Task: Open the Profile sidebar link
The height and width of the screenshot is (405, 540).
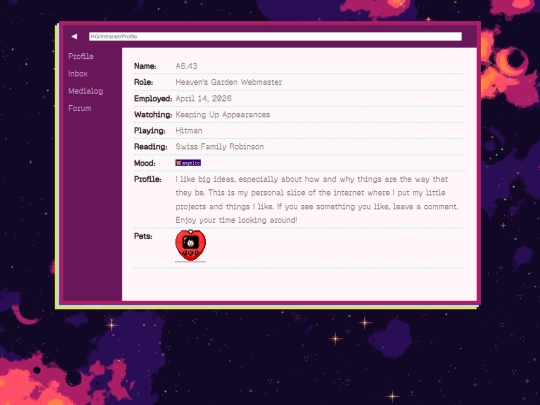Action: [x=81, y=56]
